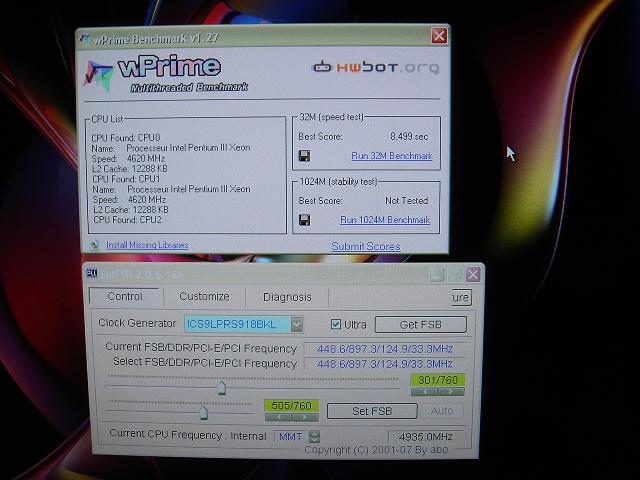
Task: Run the 32M Benchmark
Action: click(392, 156)
